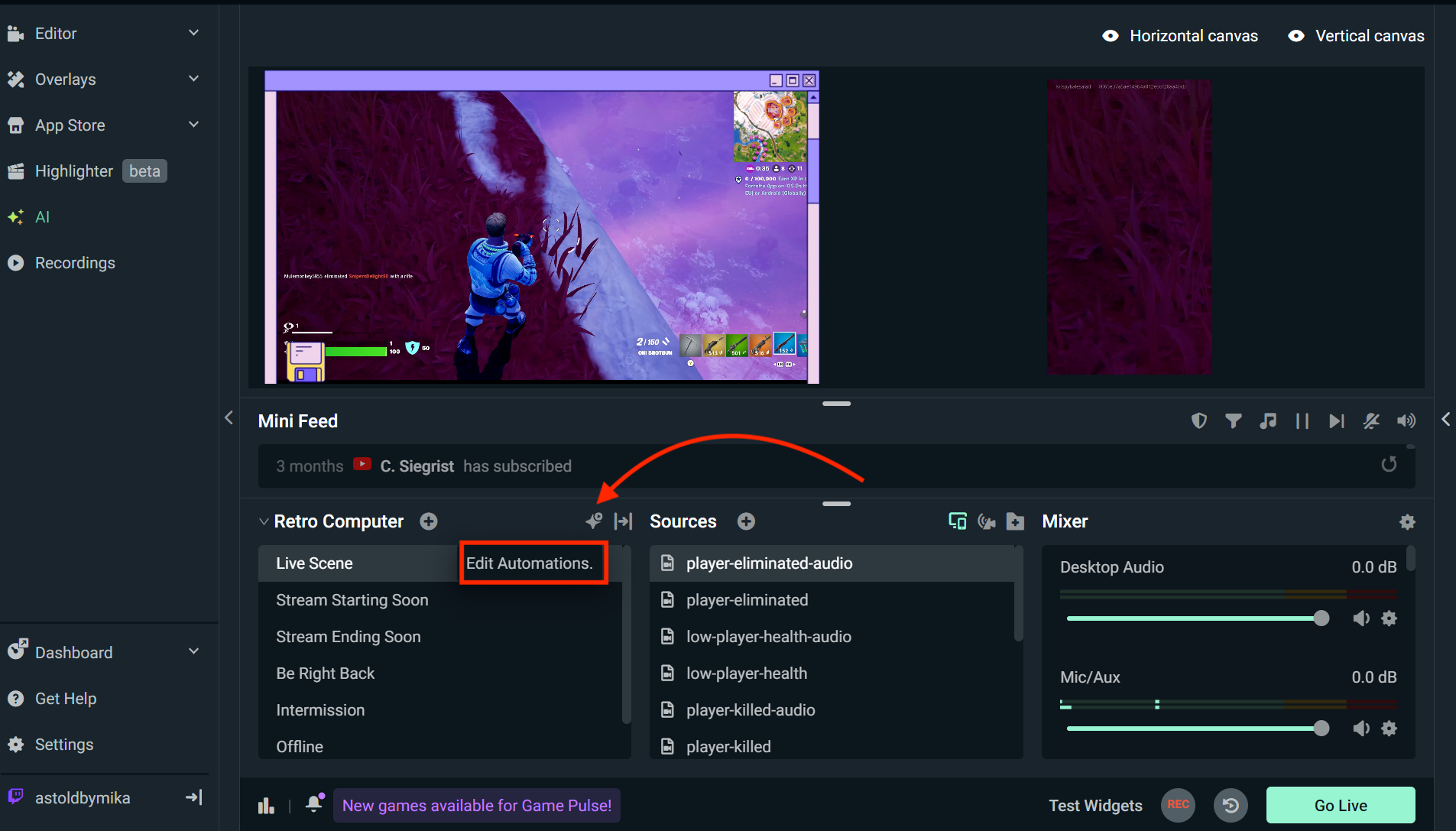The image size is (1456, 831).
Task: Adjust the Mic/Aux volume slider
Action: 1198,729
